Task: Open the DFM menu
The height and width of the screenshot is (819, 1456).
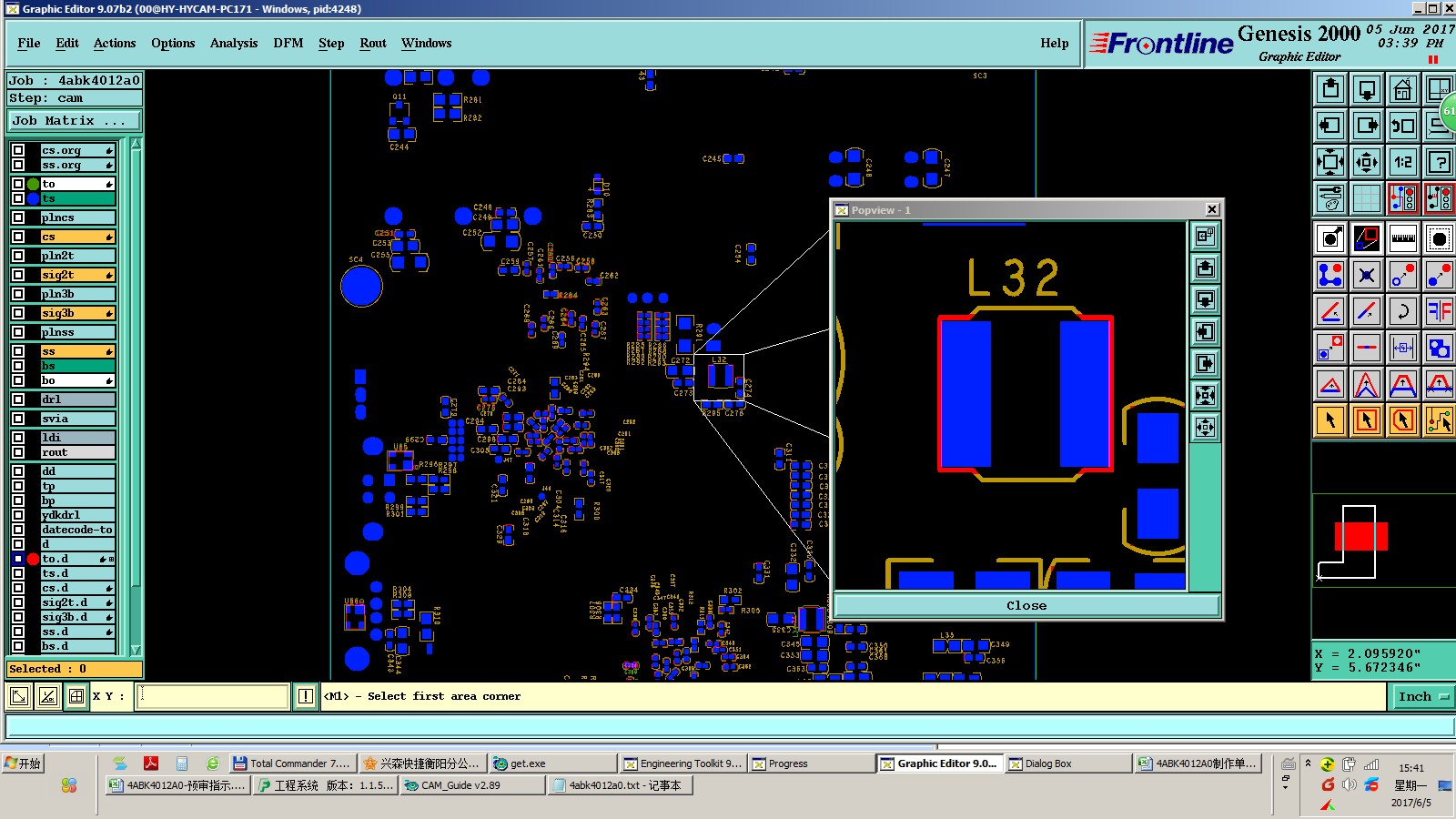Action: [x=288, y=43]
